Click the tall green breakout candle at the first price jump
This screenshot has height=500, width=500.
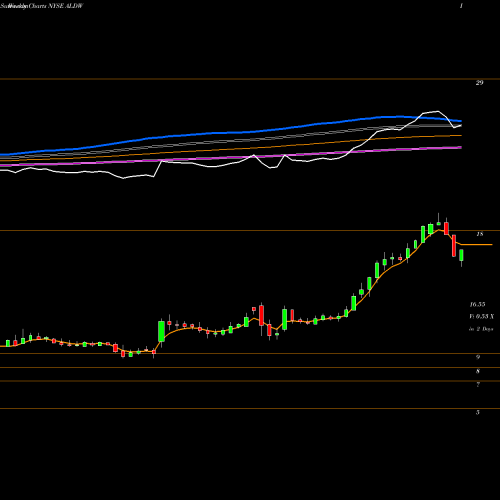coord(161,331)
